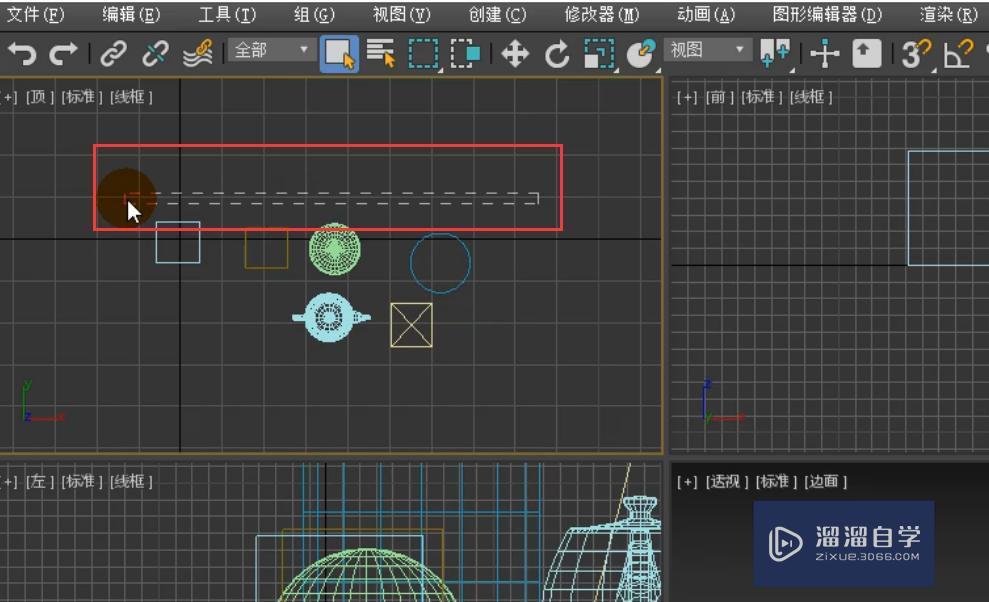Open the 修改器(M) menu
This screenshot has width=989, height=602.
click(601, 15)
